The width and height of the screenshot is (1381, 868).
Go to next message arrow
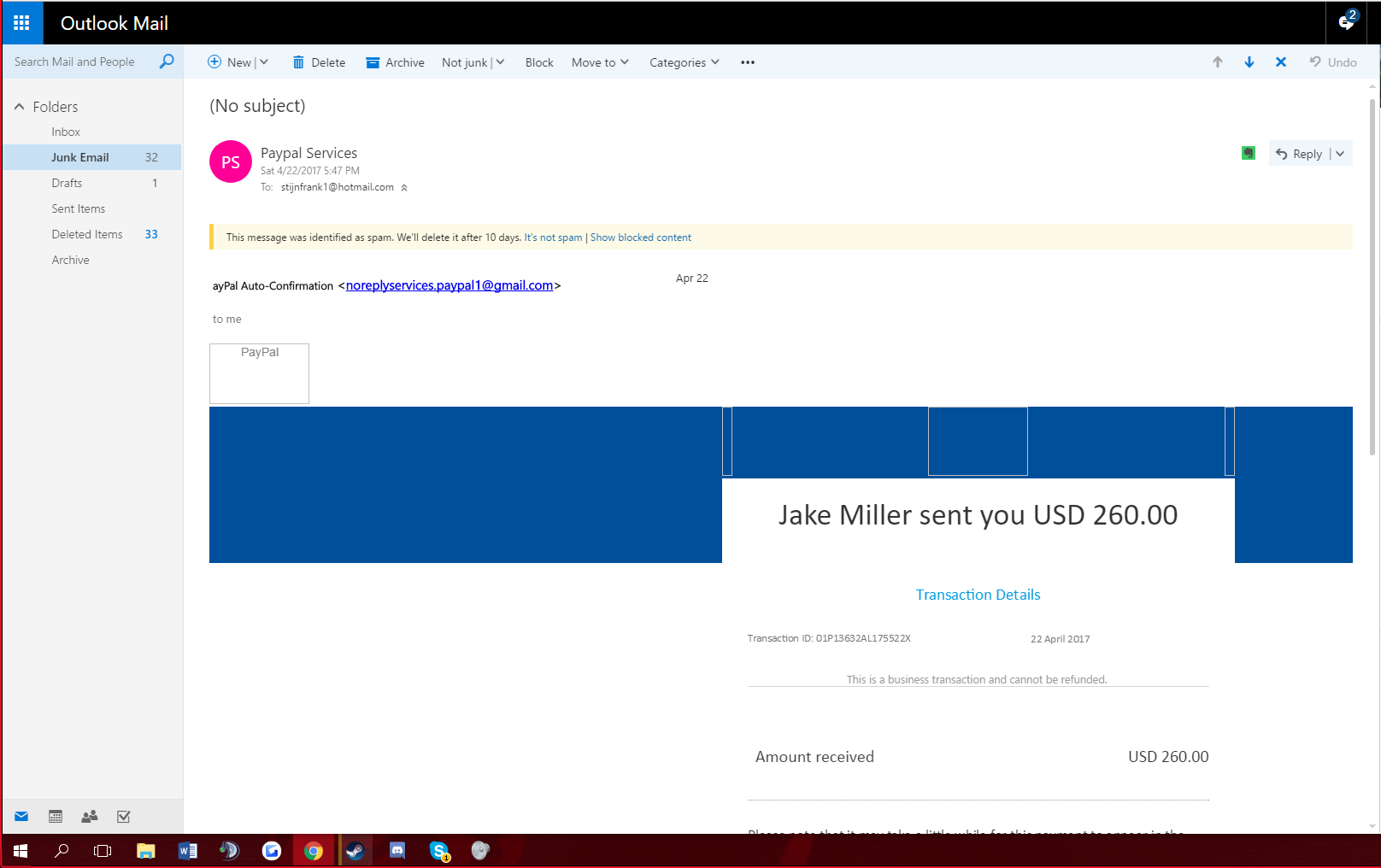click(1249, 62)
